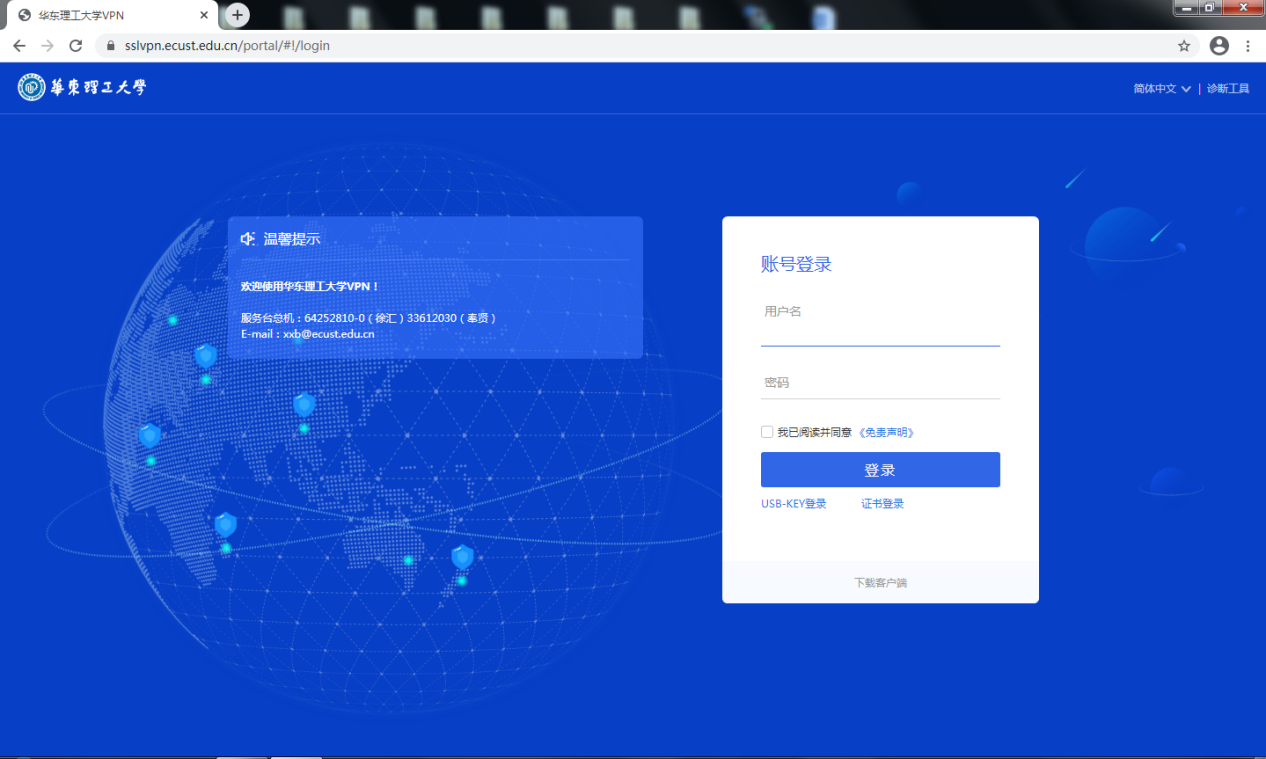Click the address bar URL
The height and width of the screenshot is (759, 1266).
point(228,46)
